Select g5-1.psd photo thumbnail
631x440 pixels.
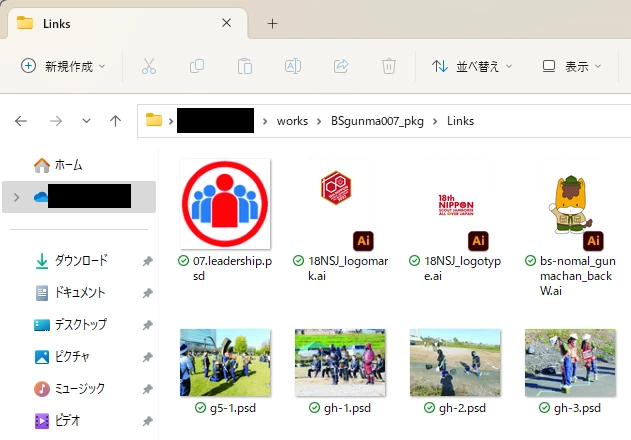(x=225, y=363)
